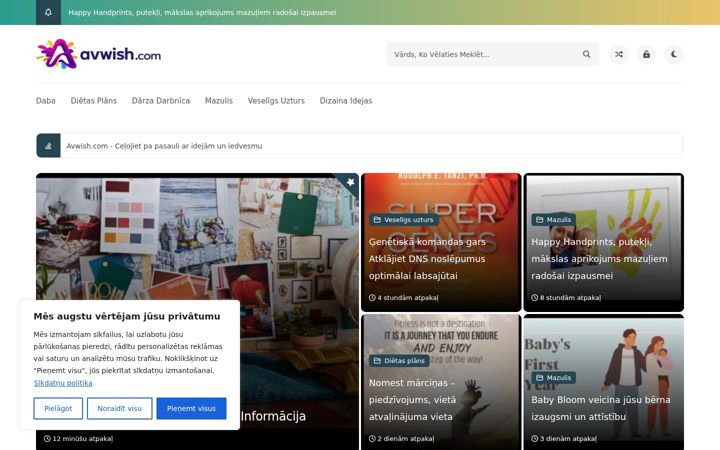The height and width of the screenshot is (450, 720).
Task: Click the '8 stundām atpakaļ' timestamp
Action: point(566,298)
